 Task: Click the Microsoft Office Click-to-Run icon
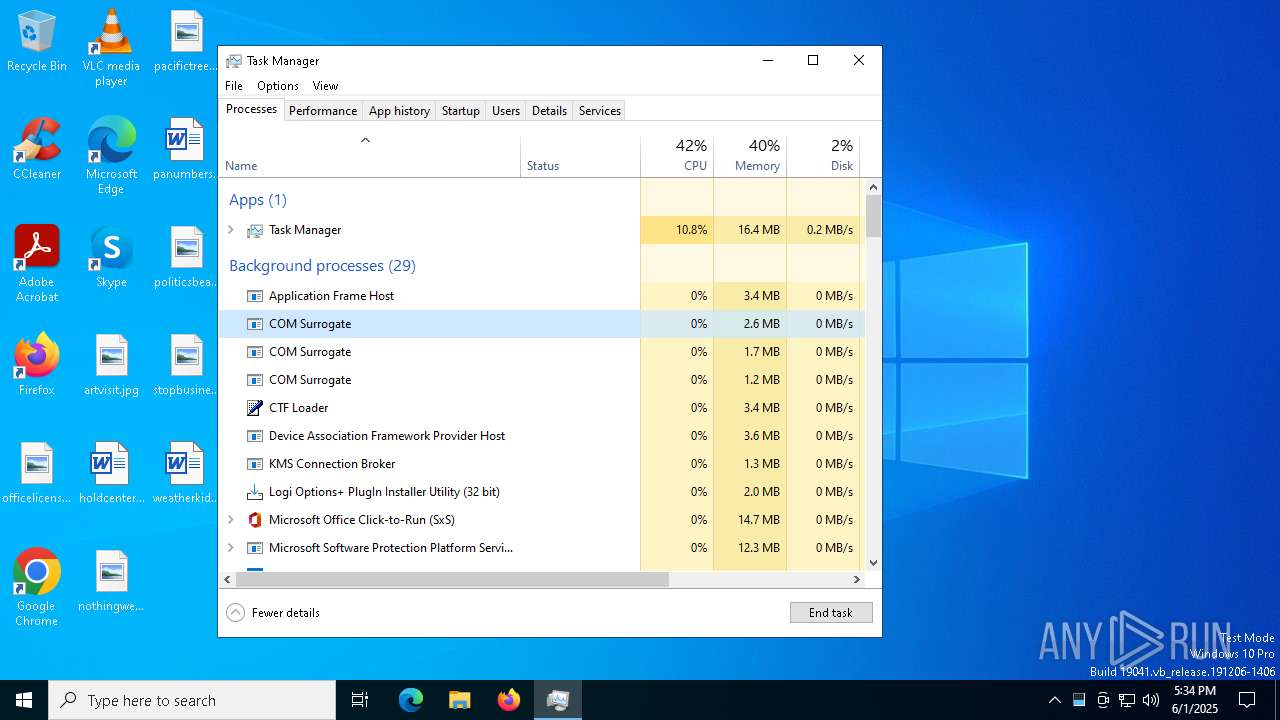click(x=255, y=520)
